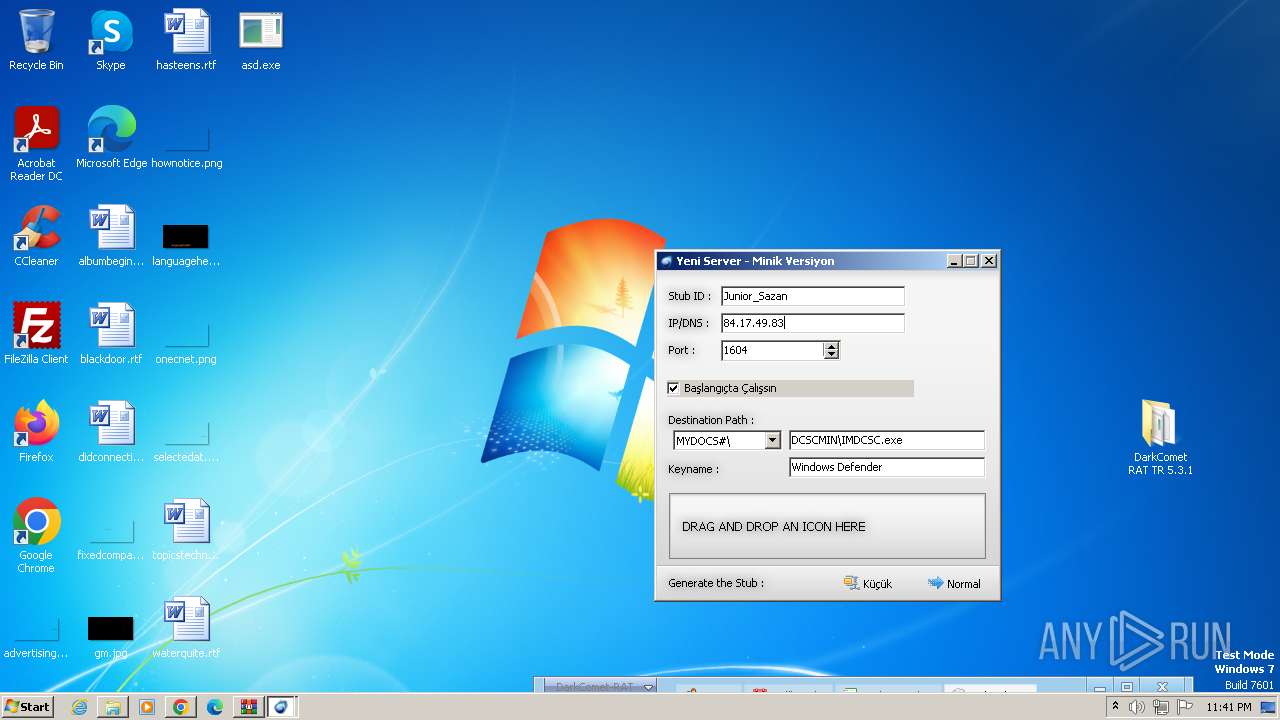The width and height of the screenshot is (1280, 720).
Task: Open didconnecti... document
Action: coord(111,432)
